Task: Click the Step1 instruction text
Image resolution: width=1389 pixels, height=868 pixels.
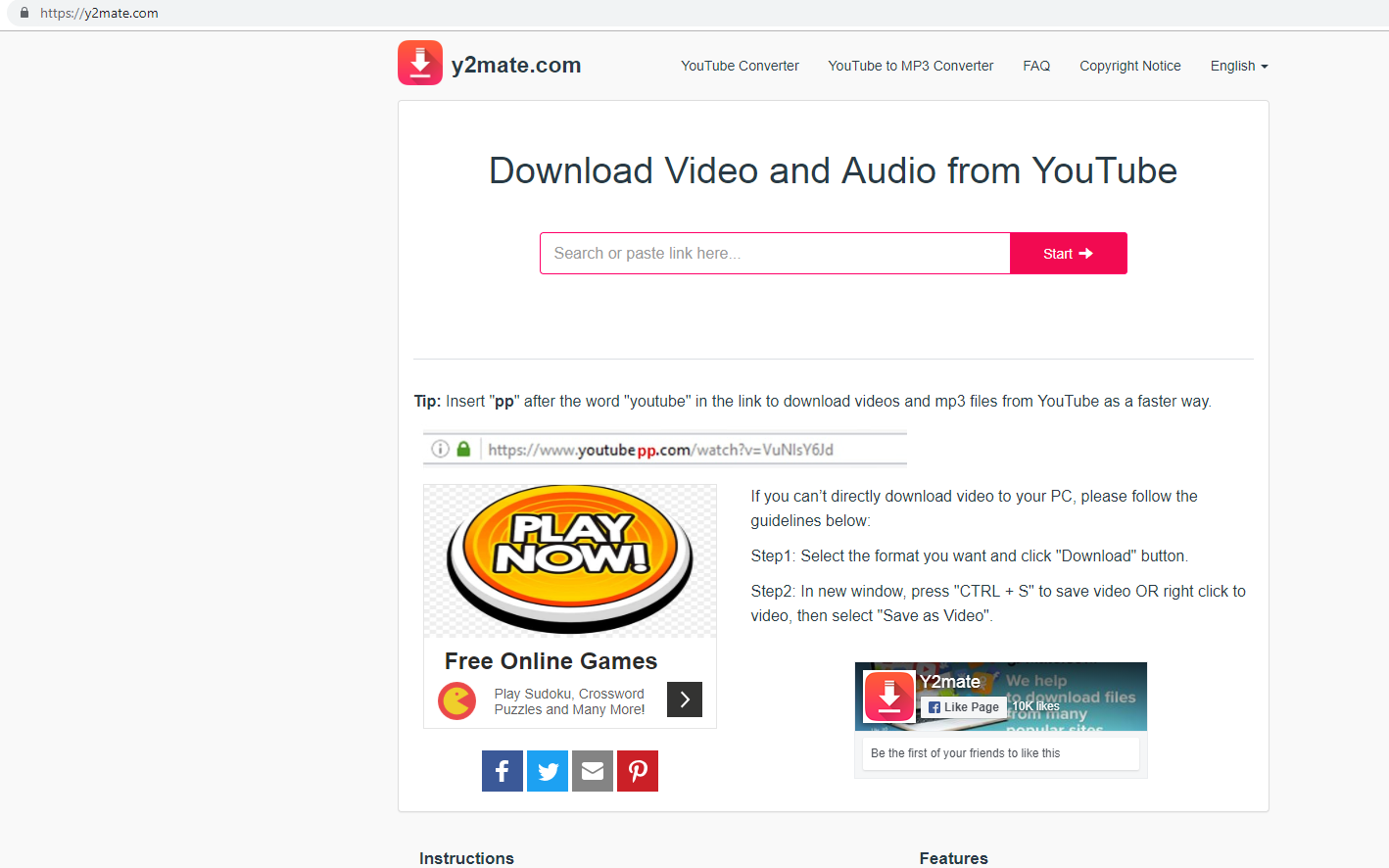Action: [969, 555]
